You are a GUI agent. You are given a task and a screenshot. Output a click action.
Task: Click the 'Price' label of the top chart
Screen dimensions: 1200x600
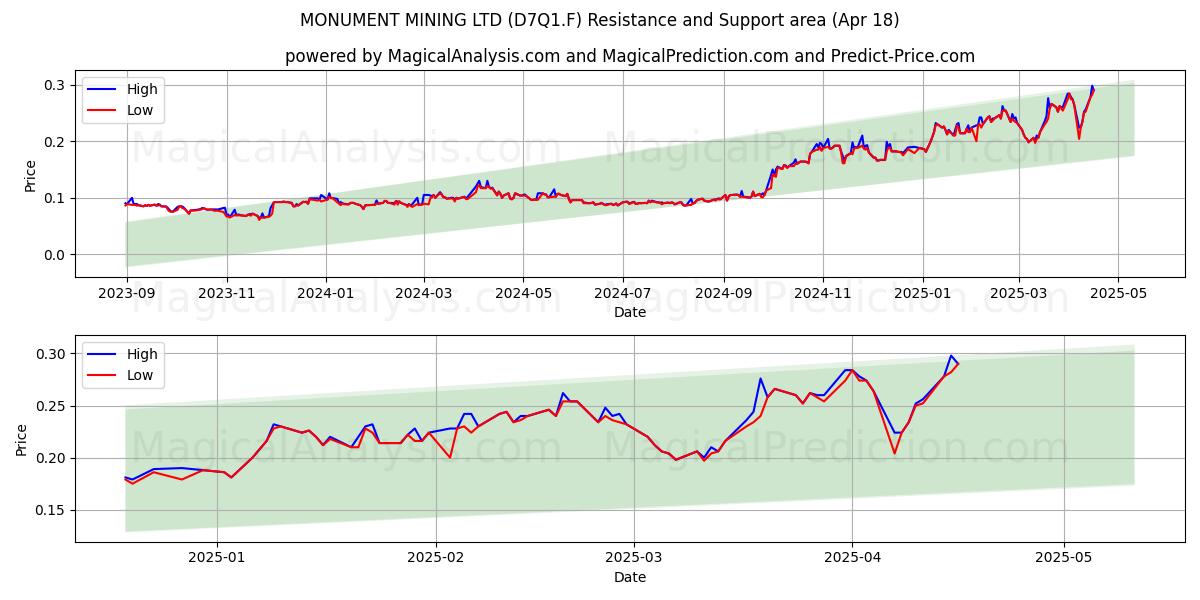(30, 175)
